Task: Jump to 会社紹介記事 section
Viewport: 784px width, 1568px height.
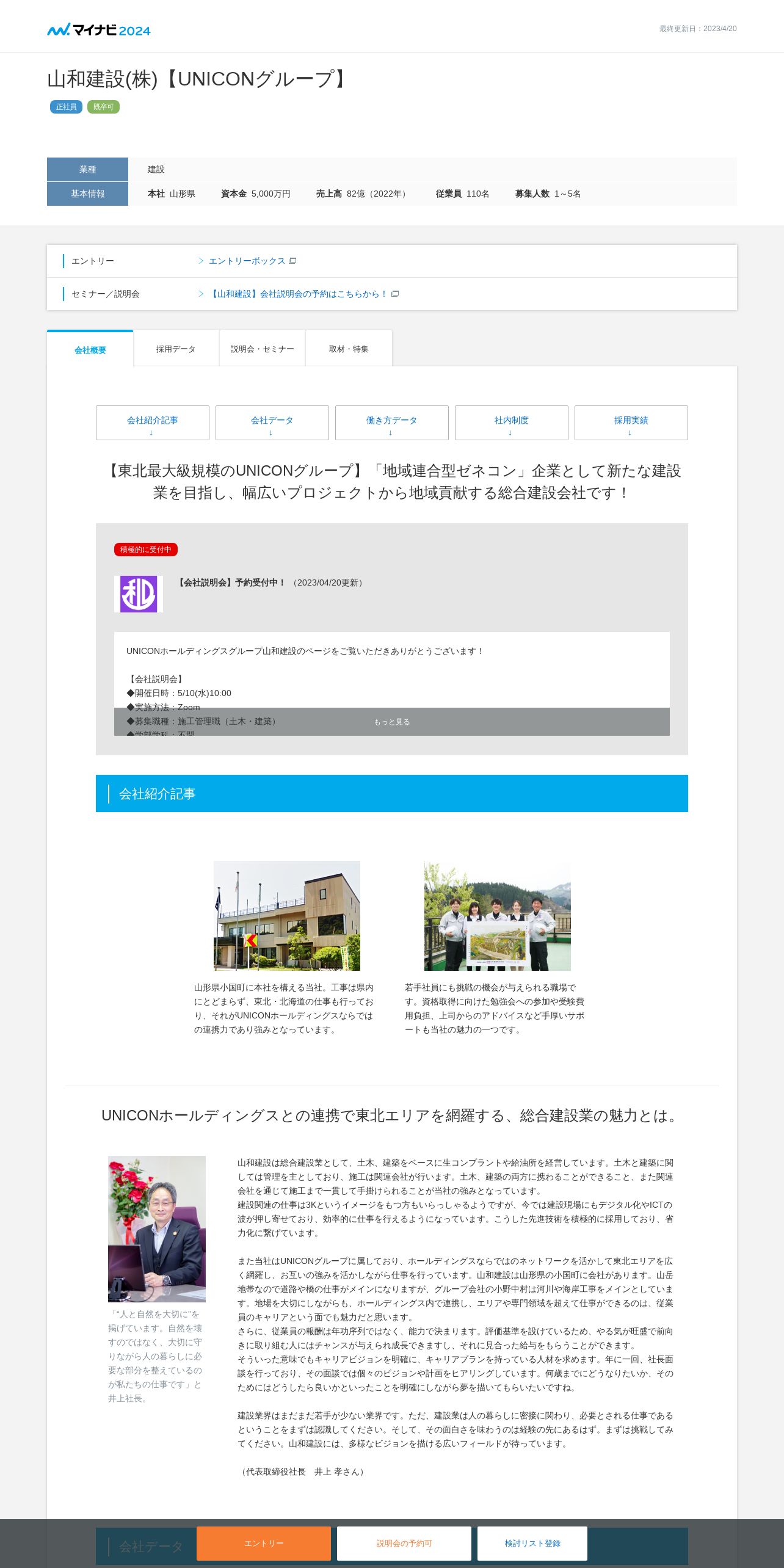Action: (x=153, y=423)
